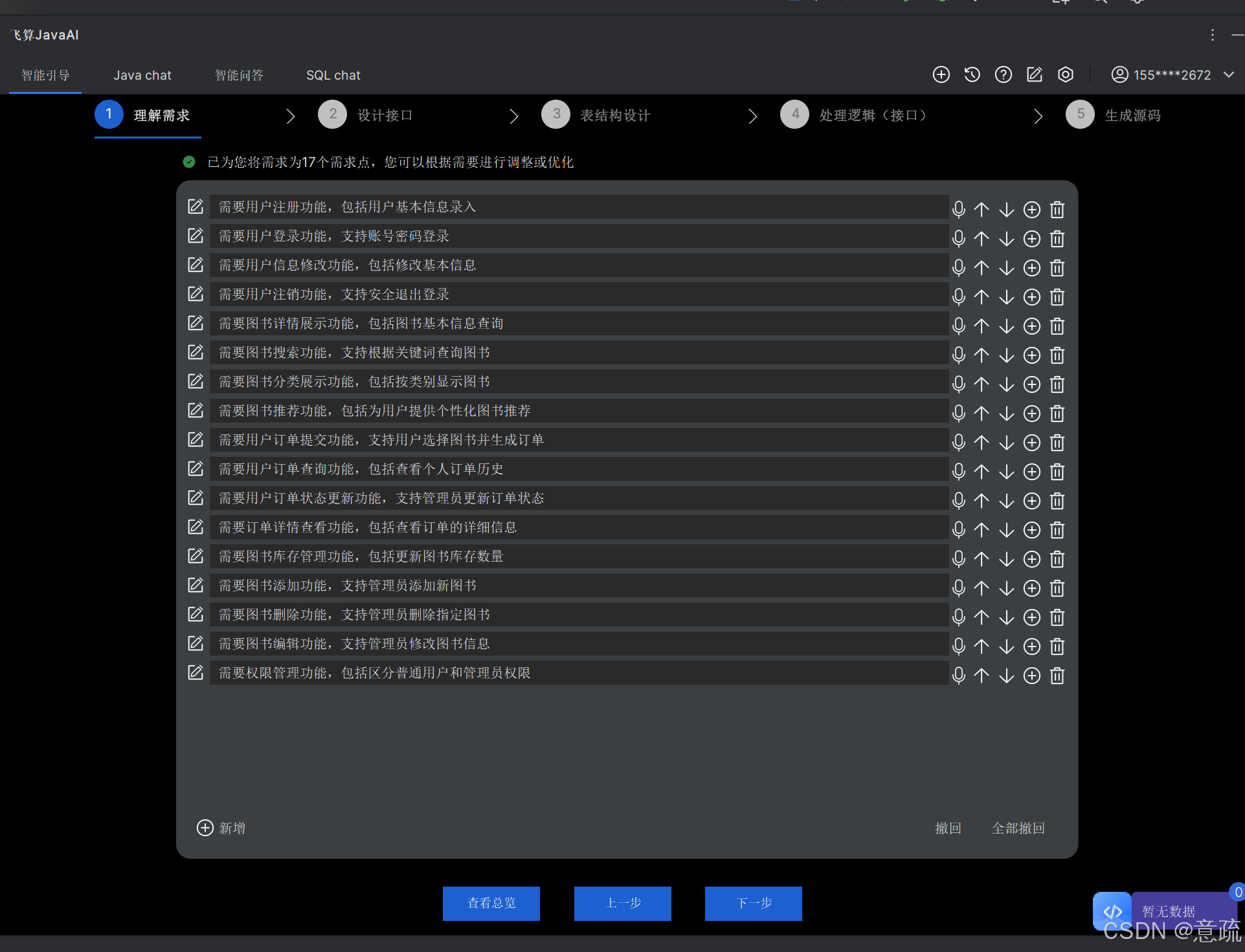1245x952 pixels.
Task: Expand the account 155****2672 dropdown
Action: (x=1228, y=74)
